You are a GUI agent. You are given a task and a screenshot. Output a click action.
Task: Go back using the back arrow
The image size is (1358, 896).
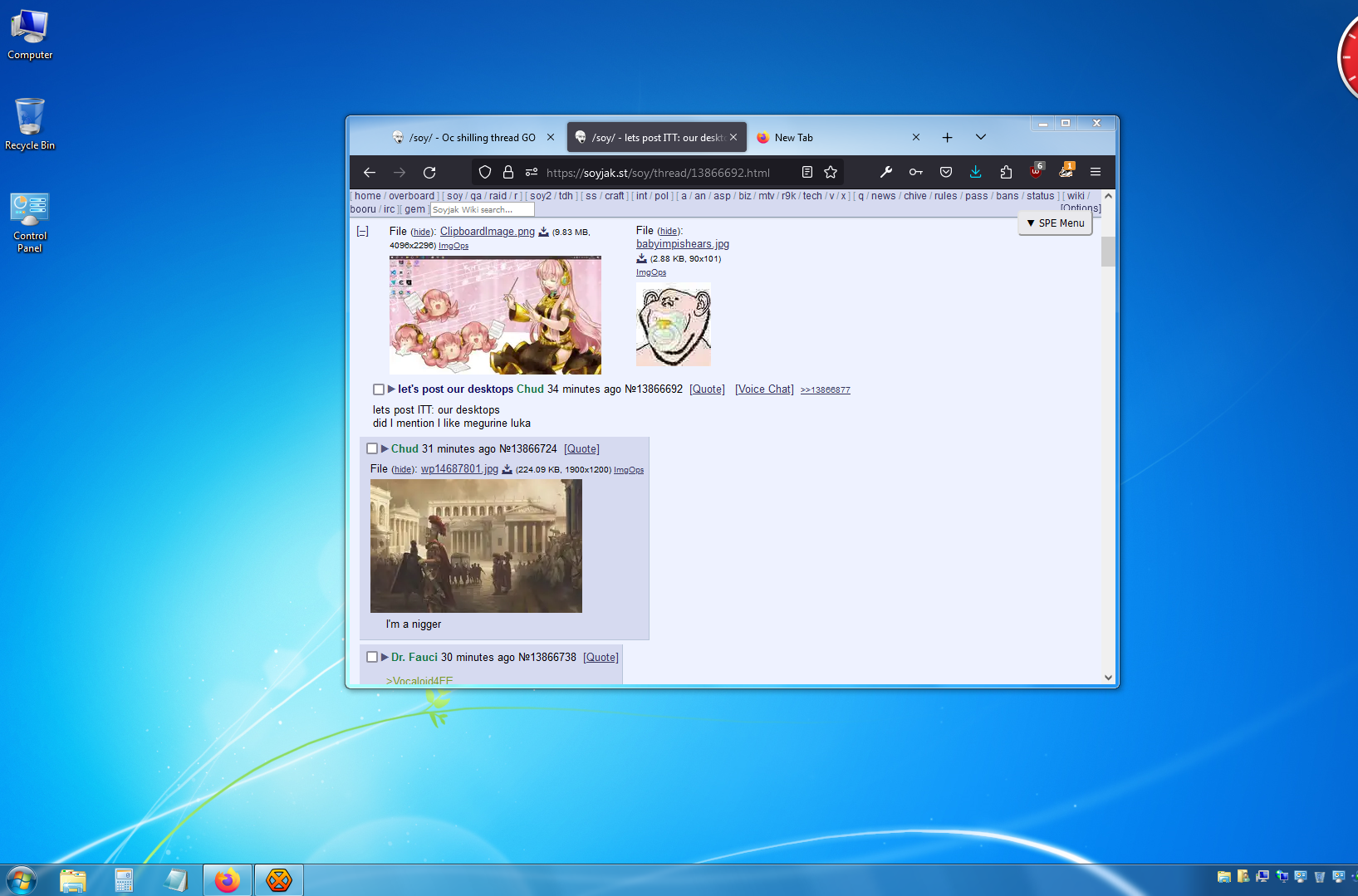pyautogui.click(x=370, y=173)
